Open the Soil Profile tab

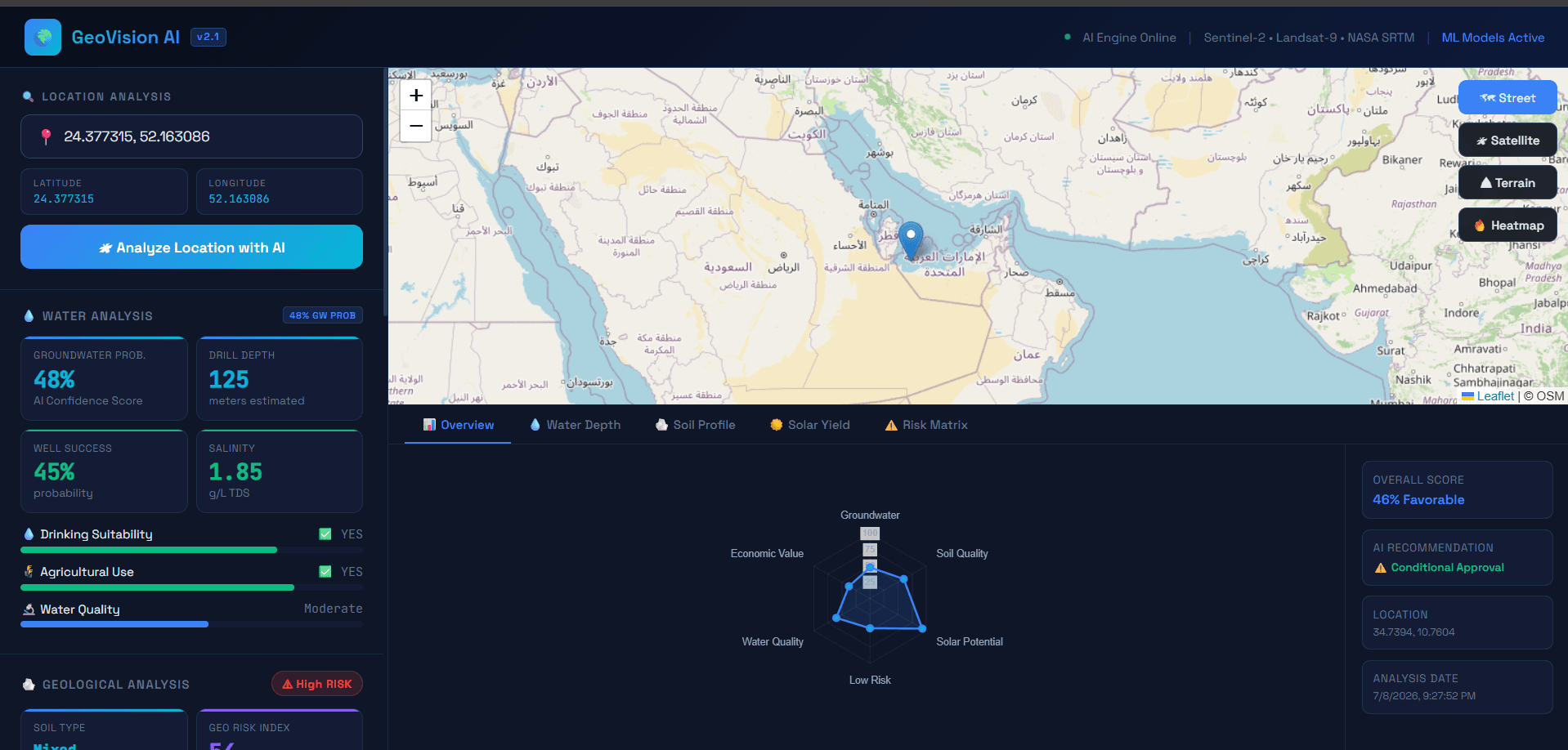[x=695, y=425]
